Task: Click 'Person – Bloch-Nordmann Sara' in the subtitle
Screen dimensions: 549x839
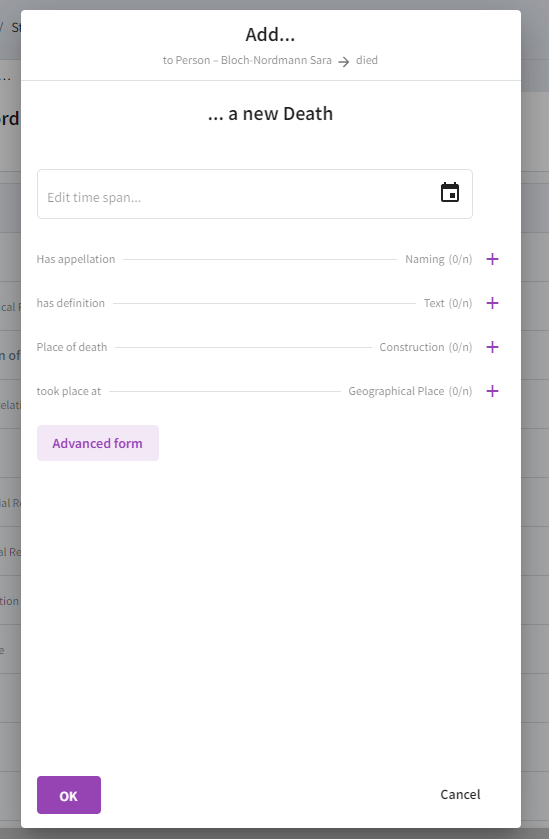Action: 254,60
